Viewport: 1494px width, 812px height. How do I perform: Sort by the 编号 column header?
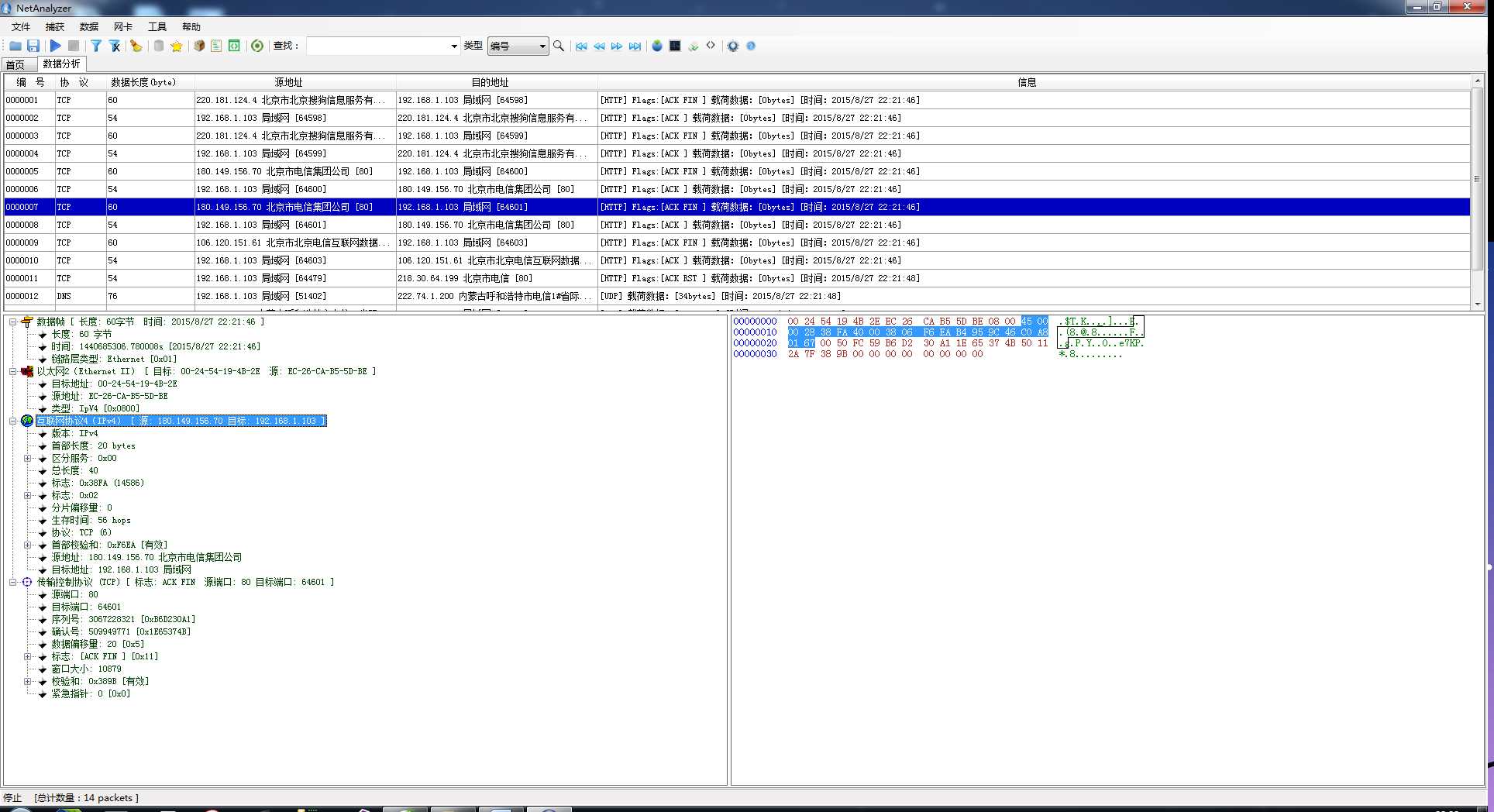point(29,82)
